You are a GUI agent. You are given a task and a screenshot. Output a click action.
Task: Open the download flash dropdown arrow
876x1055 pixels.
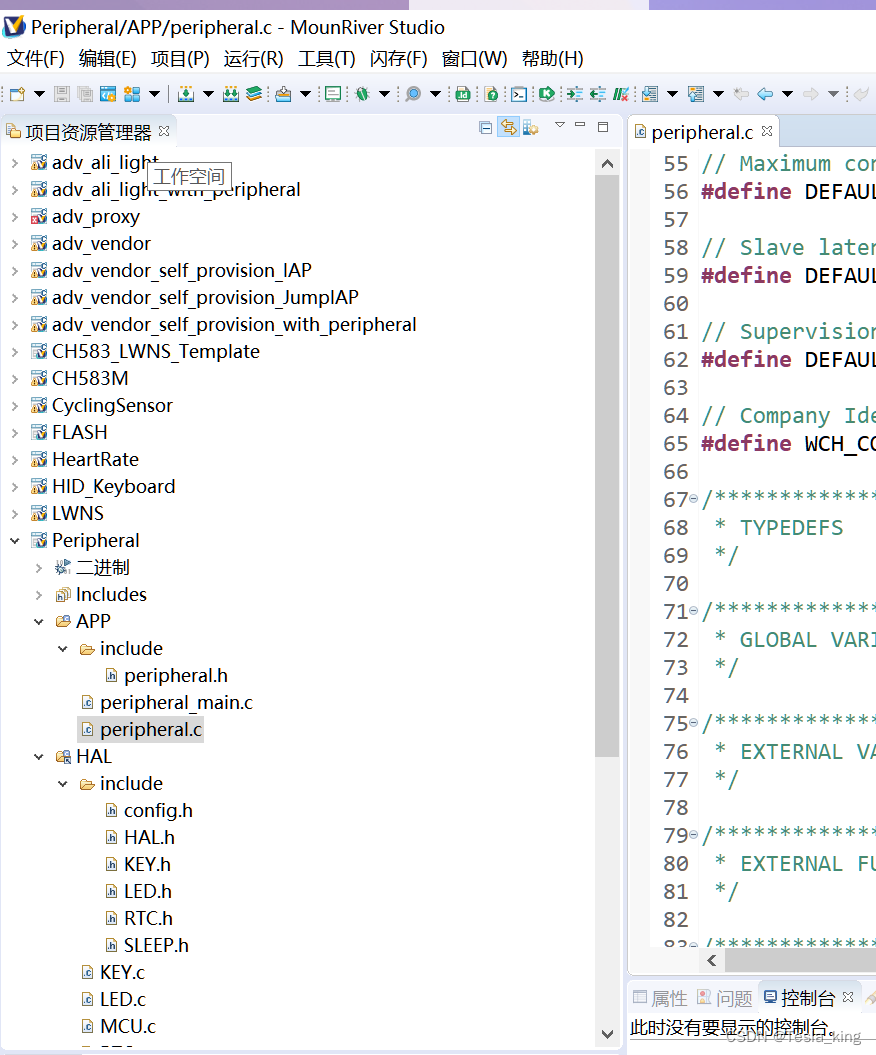[305, 94]
